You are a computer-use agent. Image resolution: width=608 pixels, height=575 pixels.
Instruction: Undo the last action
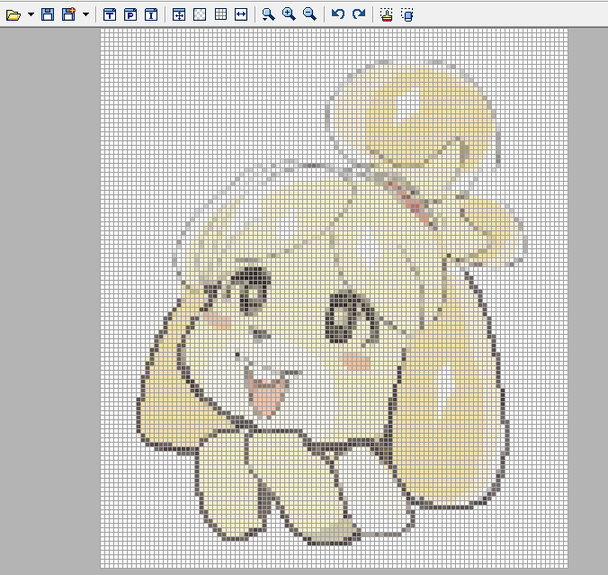coord(338,14)
